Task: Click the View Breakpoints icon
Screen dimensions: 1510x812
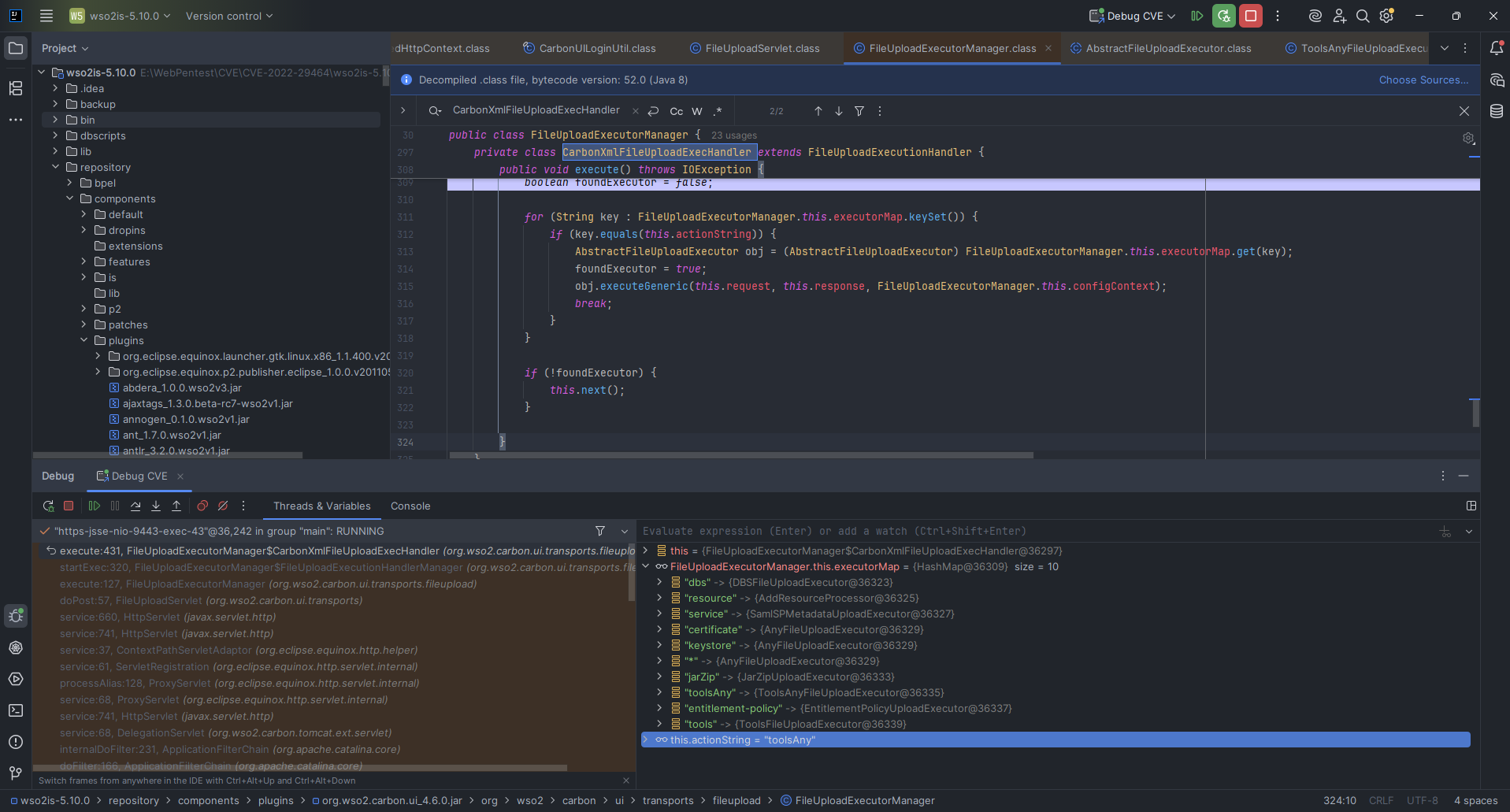Action: [x=202, y=506]
